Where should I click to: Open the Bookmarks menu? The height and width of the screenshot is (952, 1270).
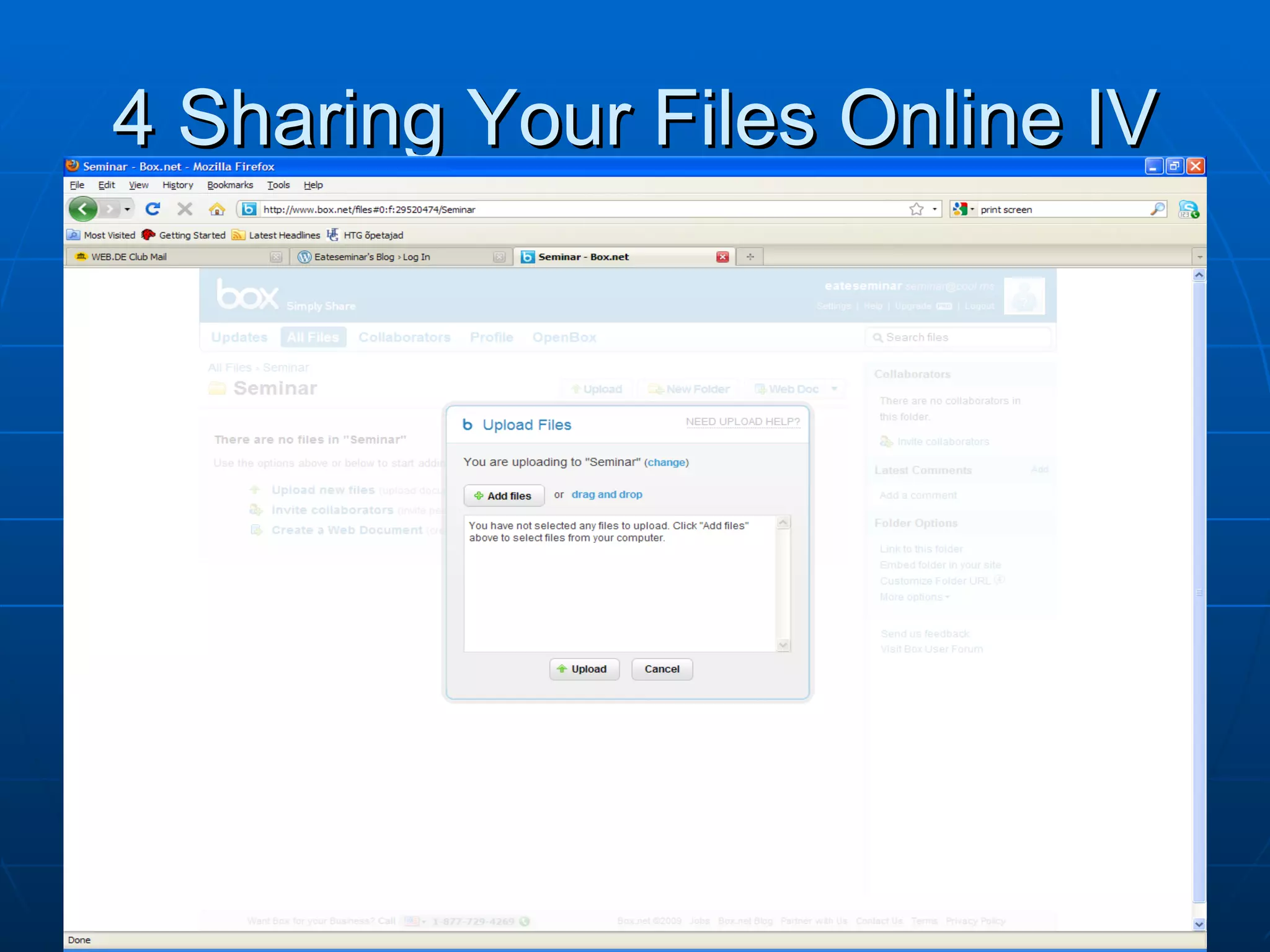click(230, 185)
